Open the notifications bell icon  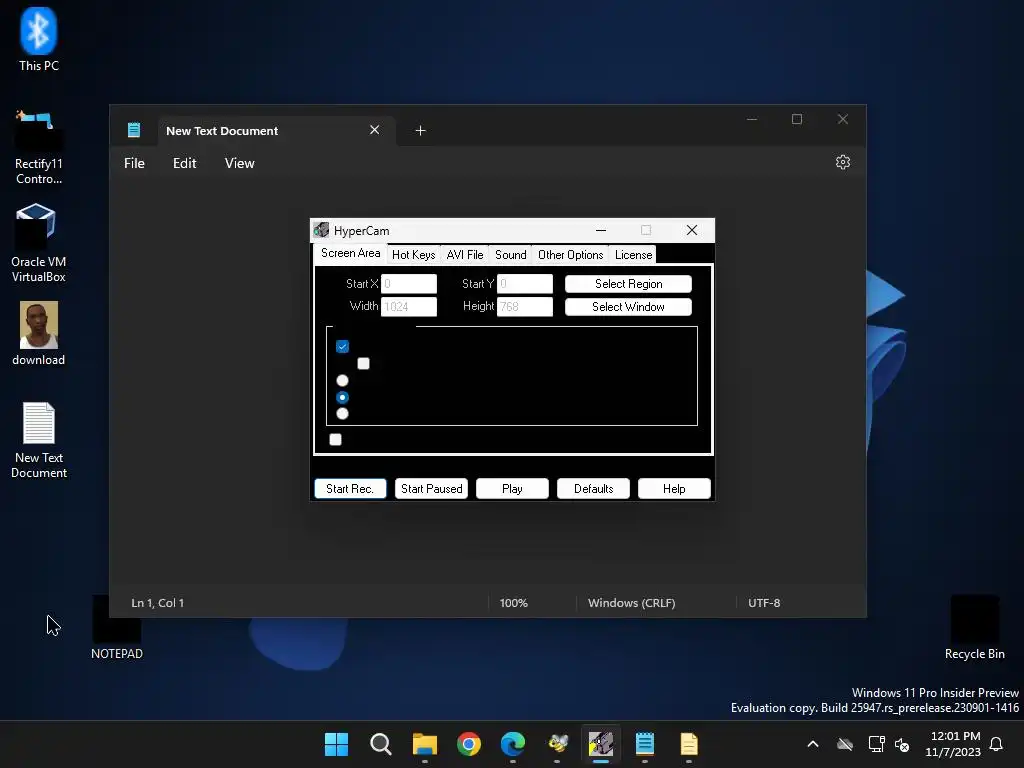point(996,744)
